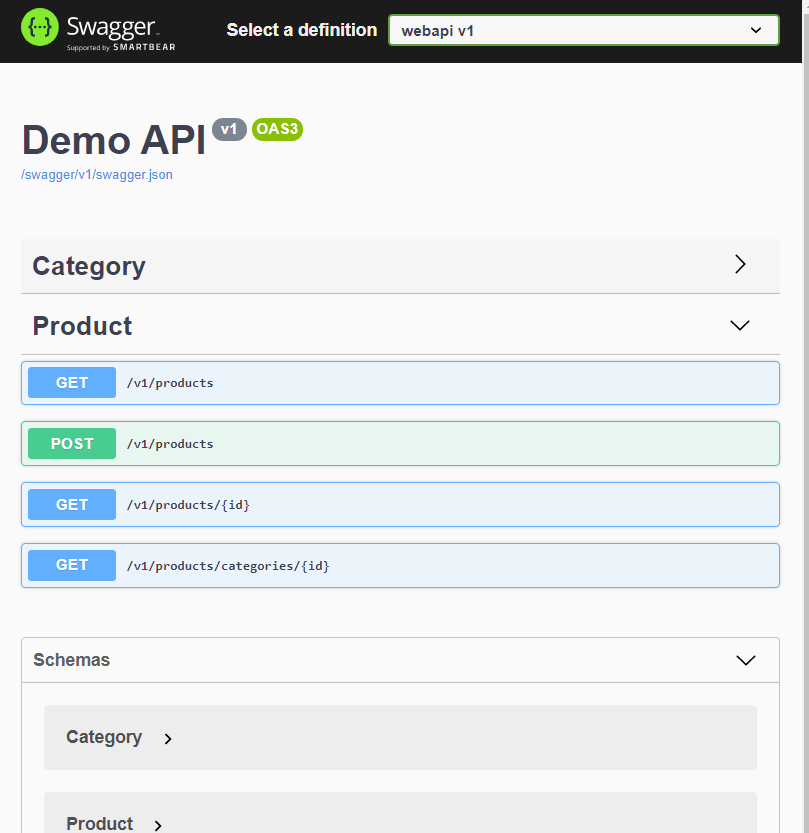The height and width of the screenshot is (833, 809).
Task: Click the Product schema name
Action: pyautogui.click(x=99, y=824)
